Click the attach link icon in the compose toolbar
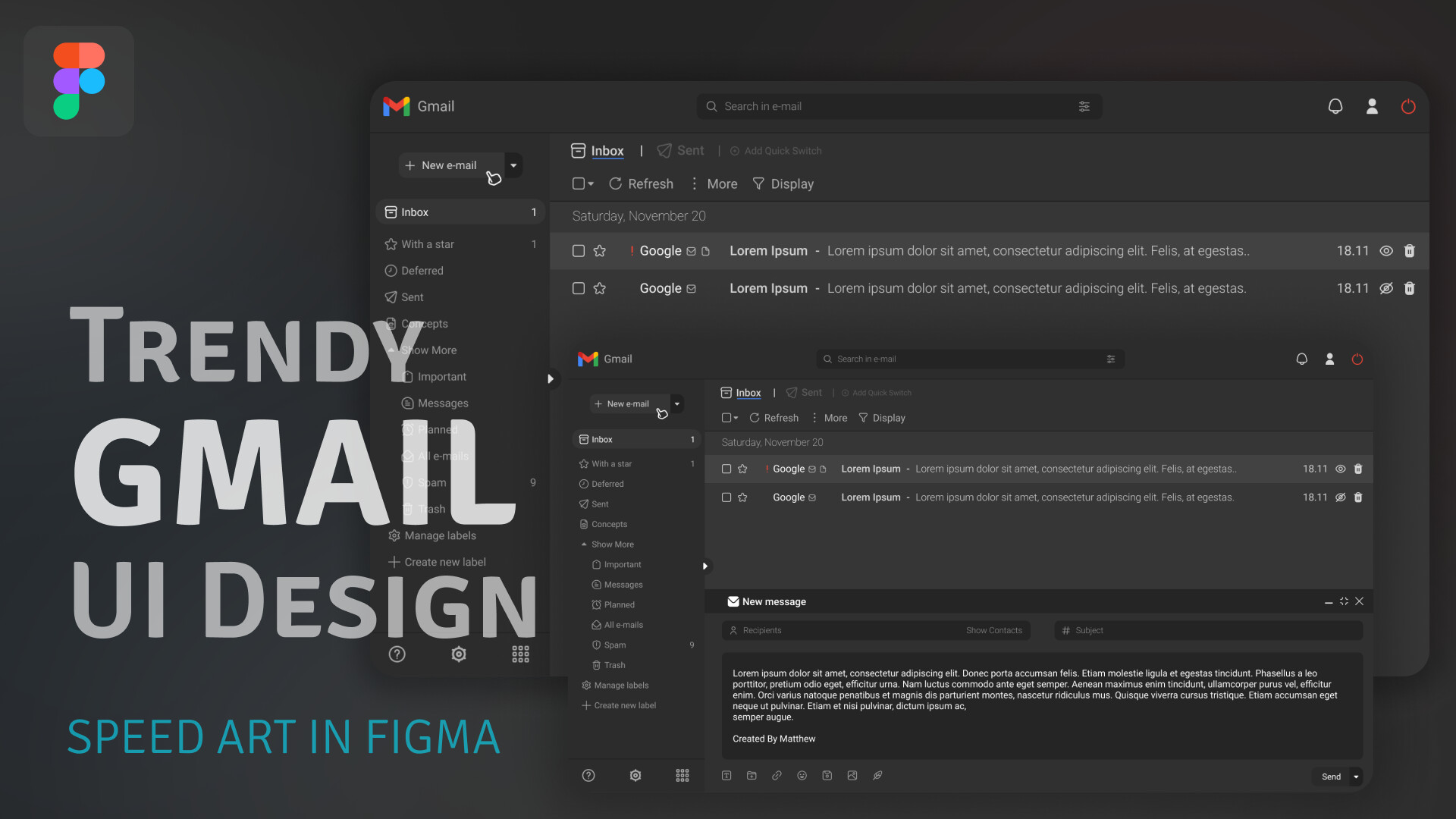The image size is (1456, 819). point(777,775)
